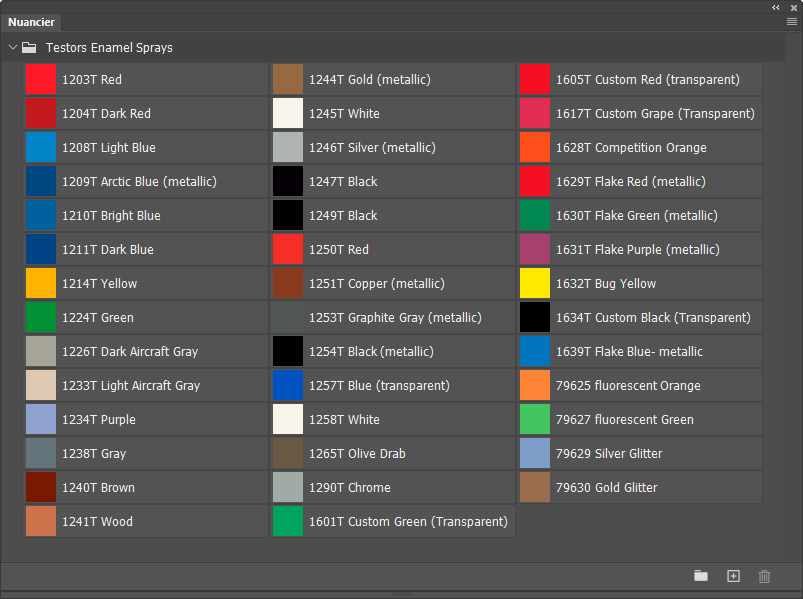Click the delete swatch trash icon
The width and height of the screenshot is (803, 599).
point(765,576)
